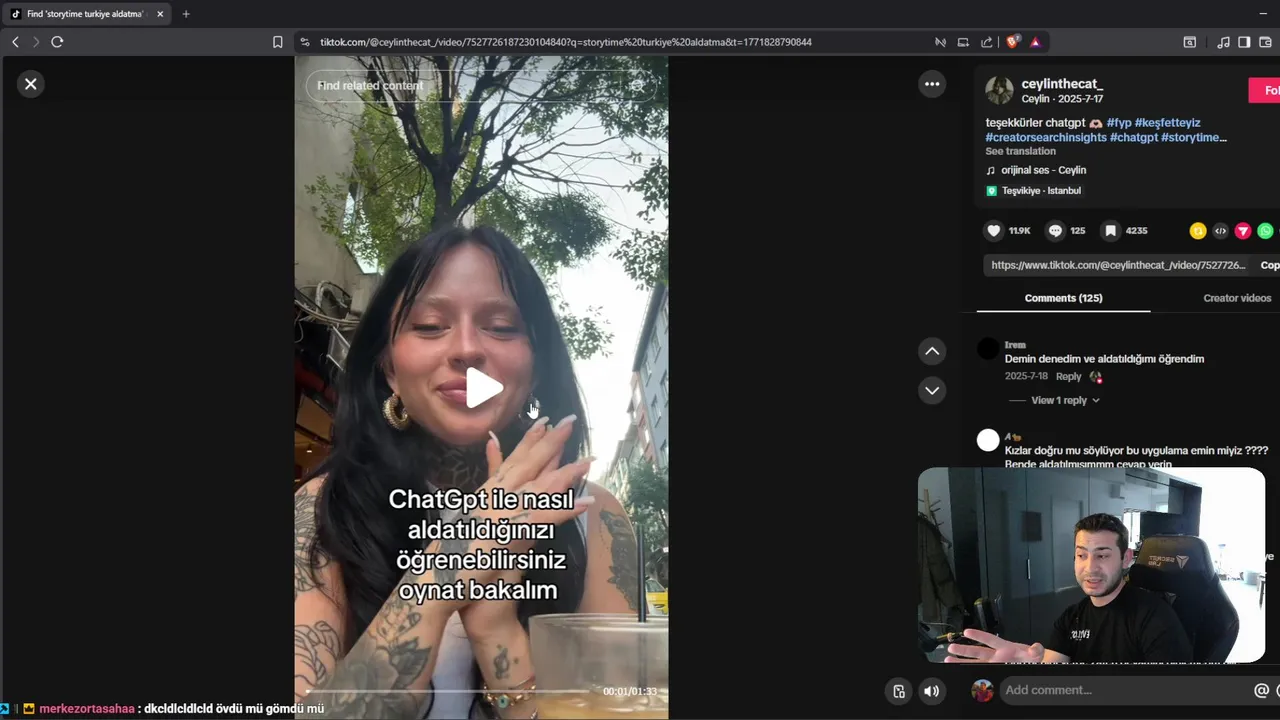Click the streamer webcam overlay
Image resolution: width=1280 pixels, height=720 pixels.
[1091, 565]
